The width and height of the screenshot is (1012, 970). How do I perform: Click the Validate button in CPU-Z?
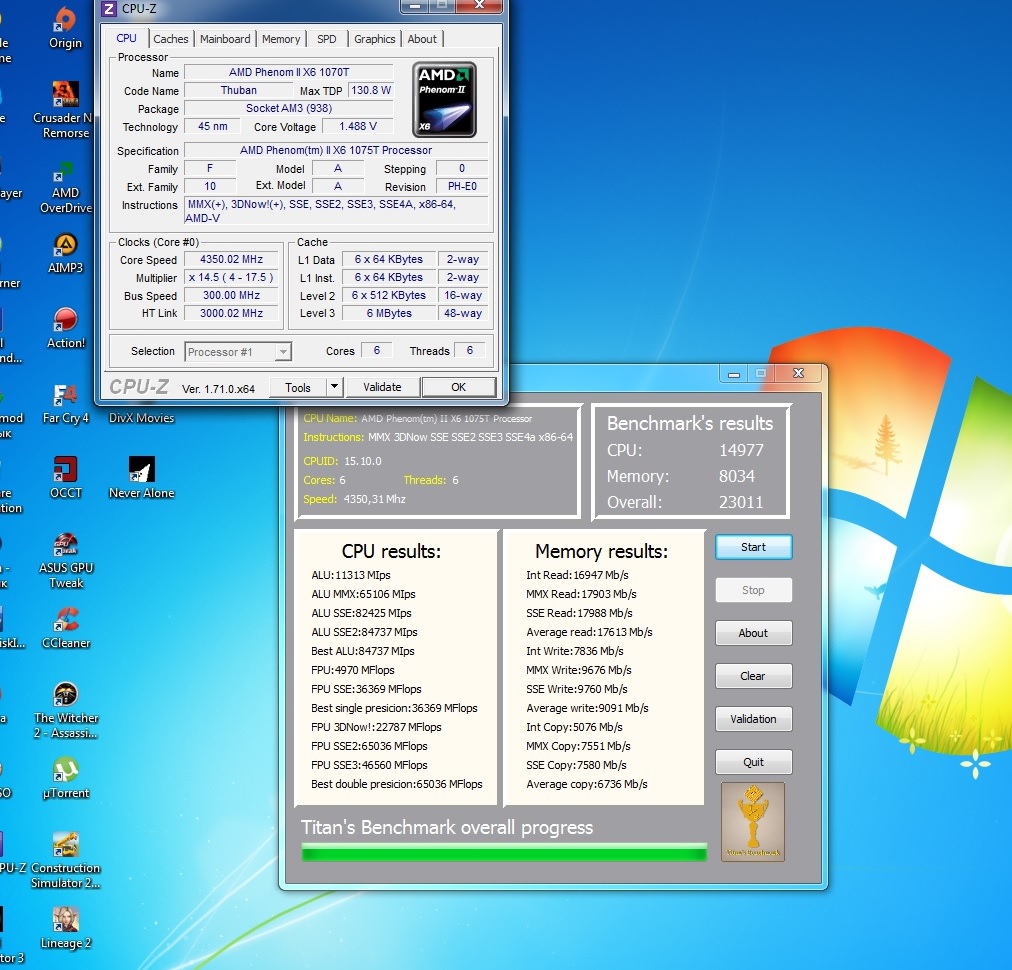click(x=382, y=387)
